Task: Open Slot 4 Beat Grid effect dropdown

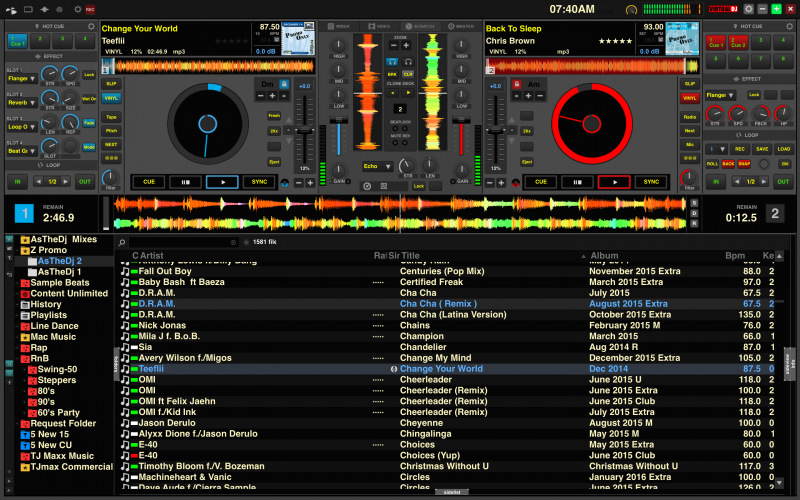Action: [x=21, y=151]
